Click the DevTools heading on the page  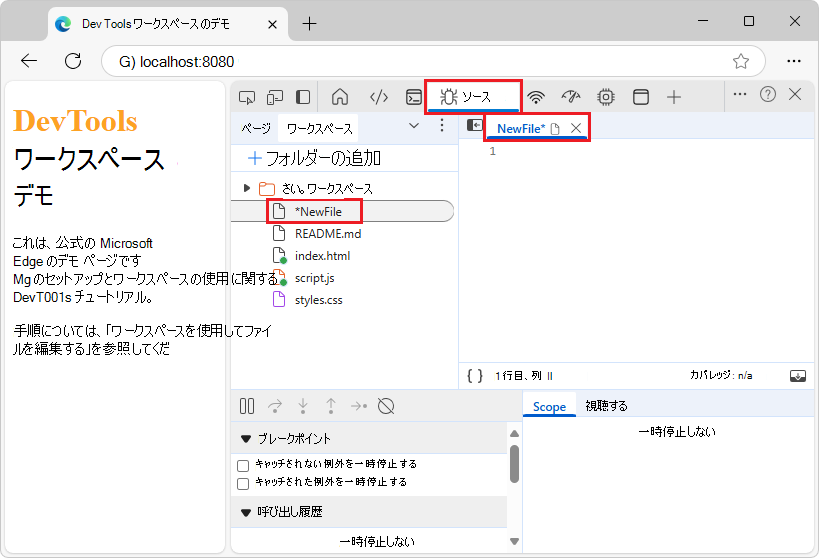(75, 121)
